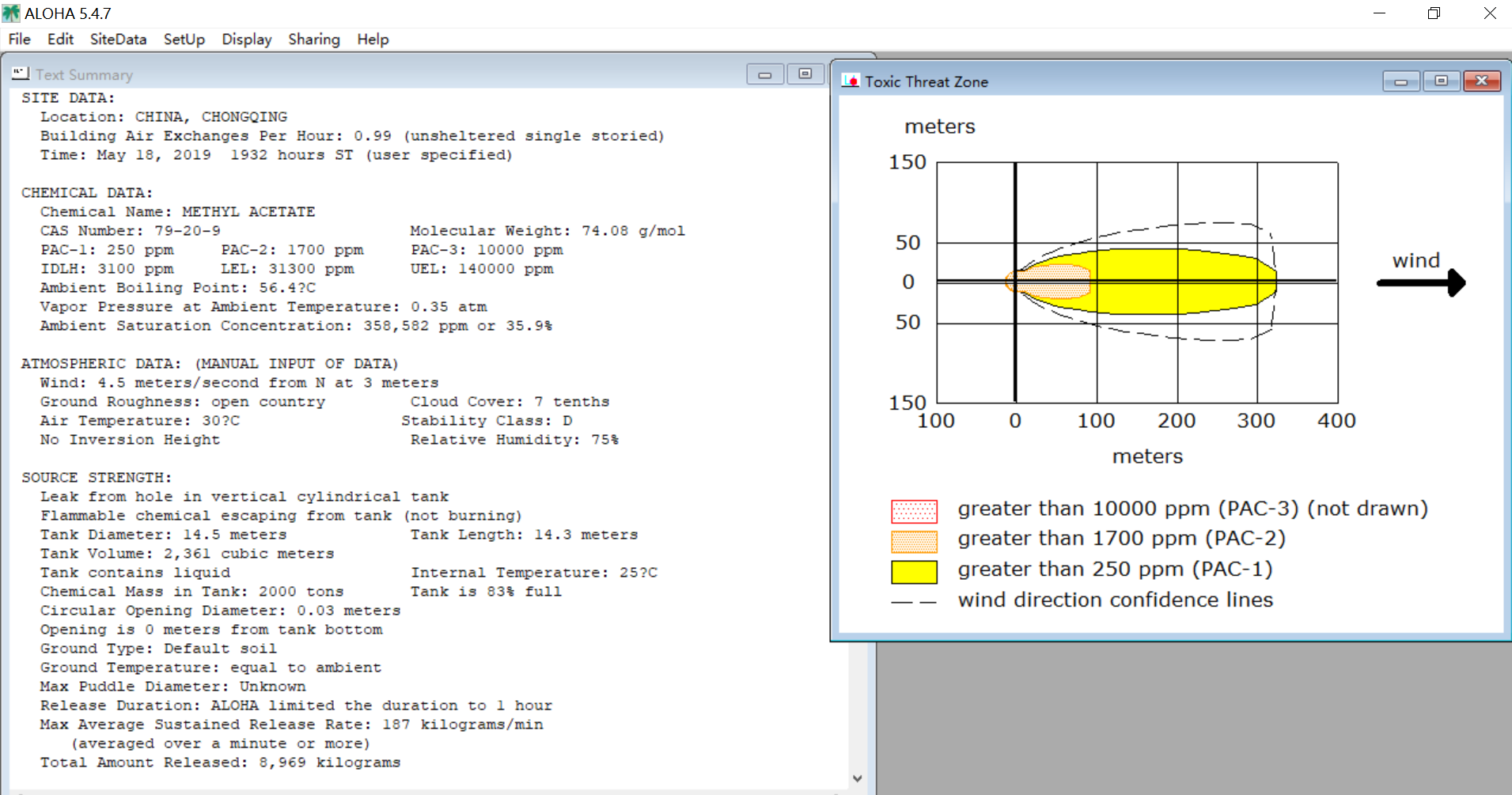
Task: Click 'Tank Volume: 2,361 cubic meters' text
Action: tap(188, 554)
